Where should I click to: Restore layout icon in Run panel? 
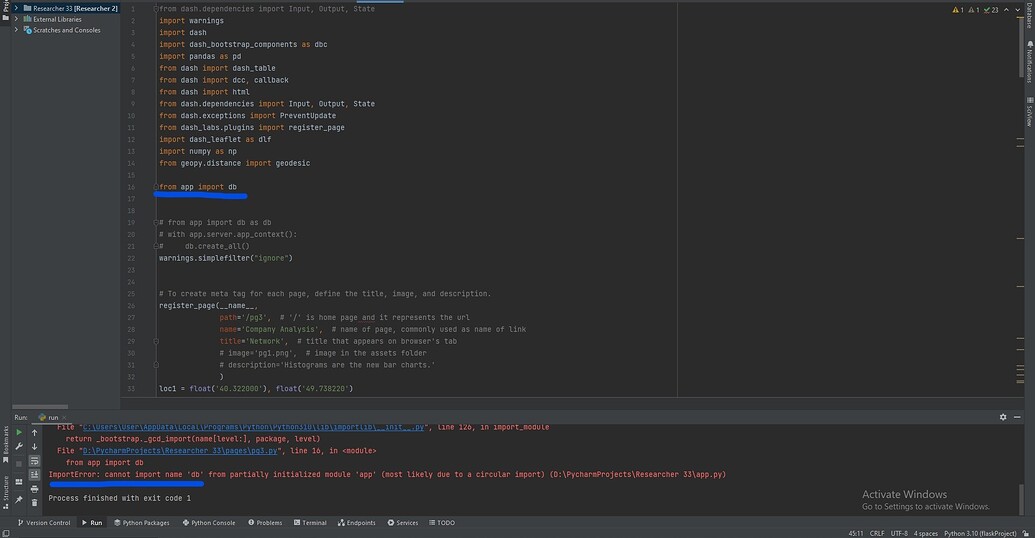click(x=18, y=482)
